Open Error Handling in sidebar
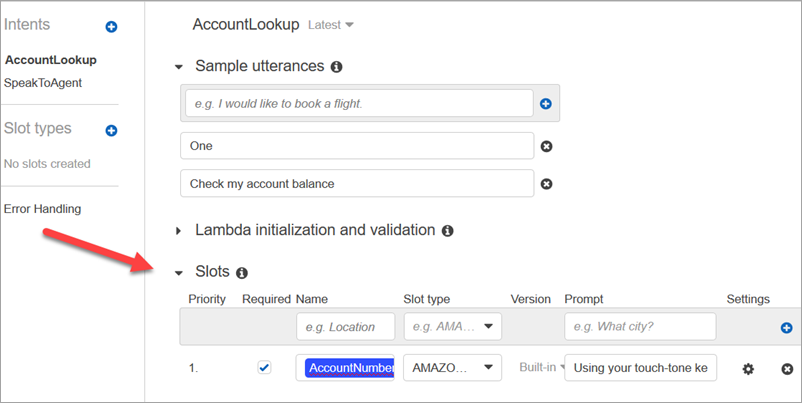The width and height of the screenshot is (802, 403). [x=42, y=209]
